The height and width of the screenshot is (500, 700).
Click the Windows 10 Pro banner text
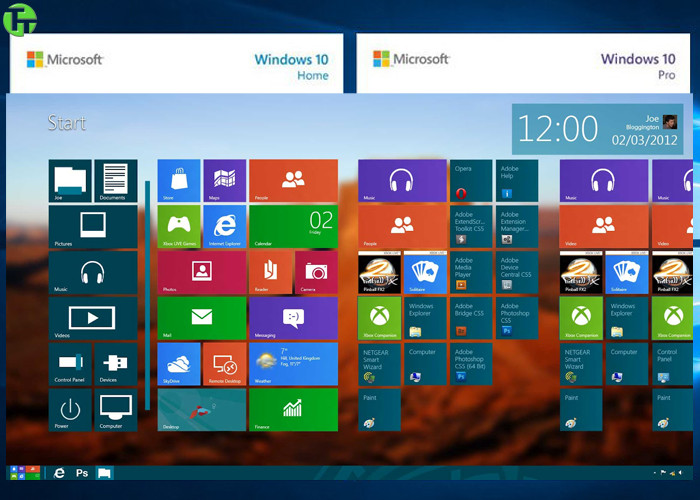pyautogui.click(x=638, y=66)
